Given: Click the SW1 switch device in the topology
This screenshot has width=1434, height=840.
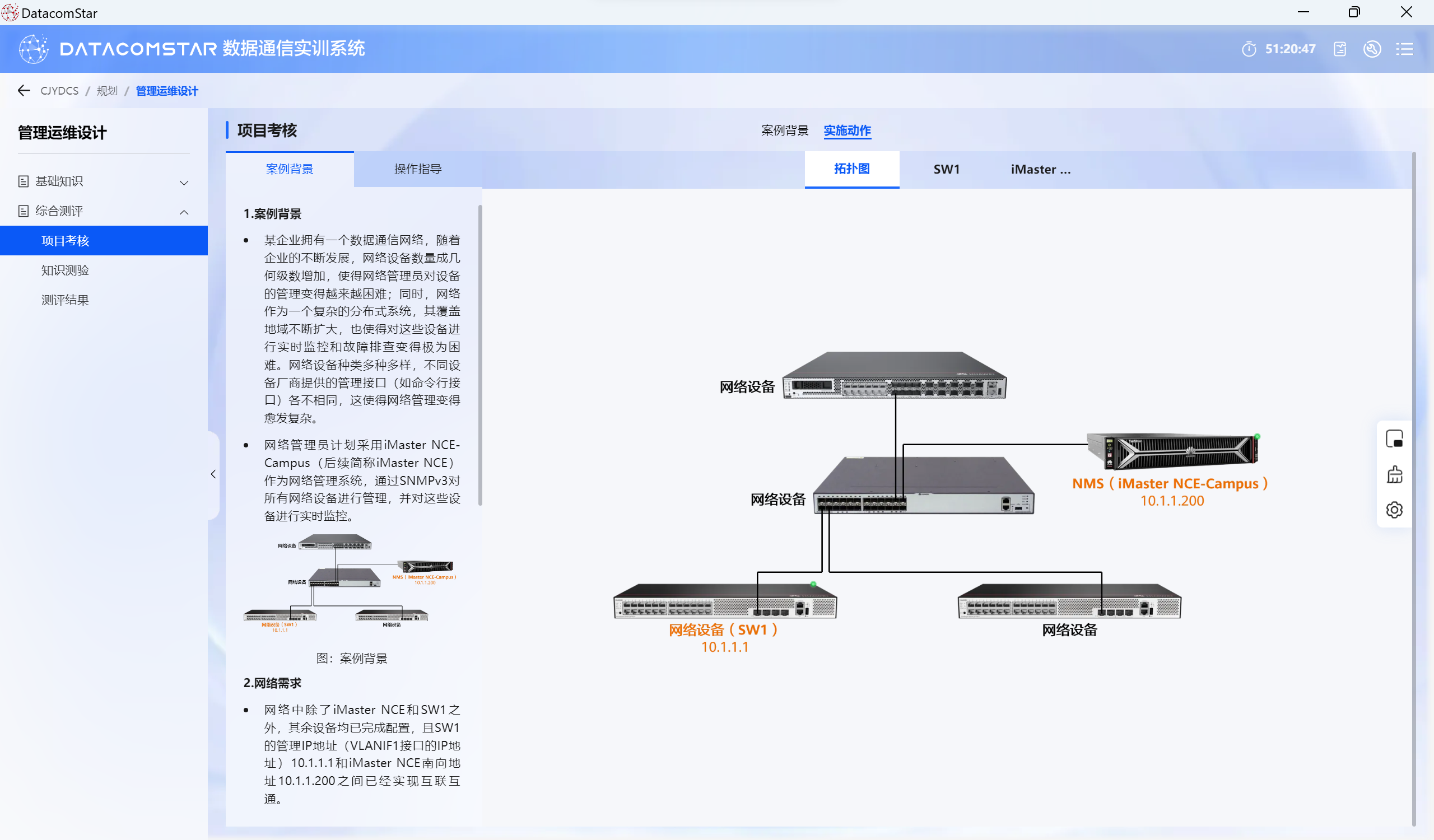Looking at the screenshot, I should point(724,601).
